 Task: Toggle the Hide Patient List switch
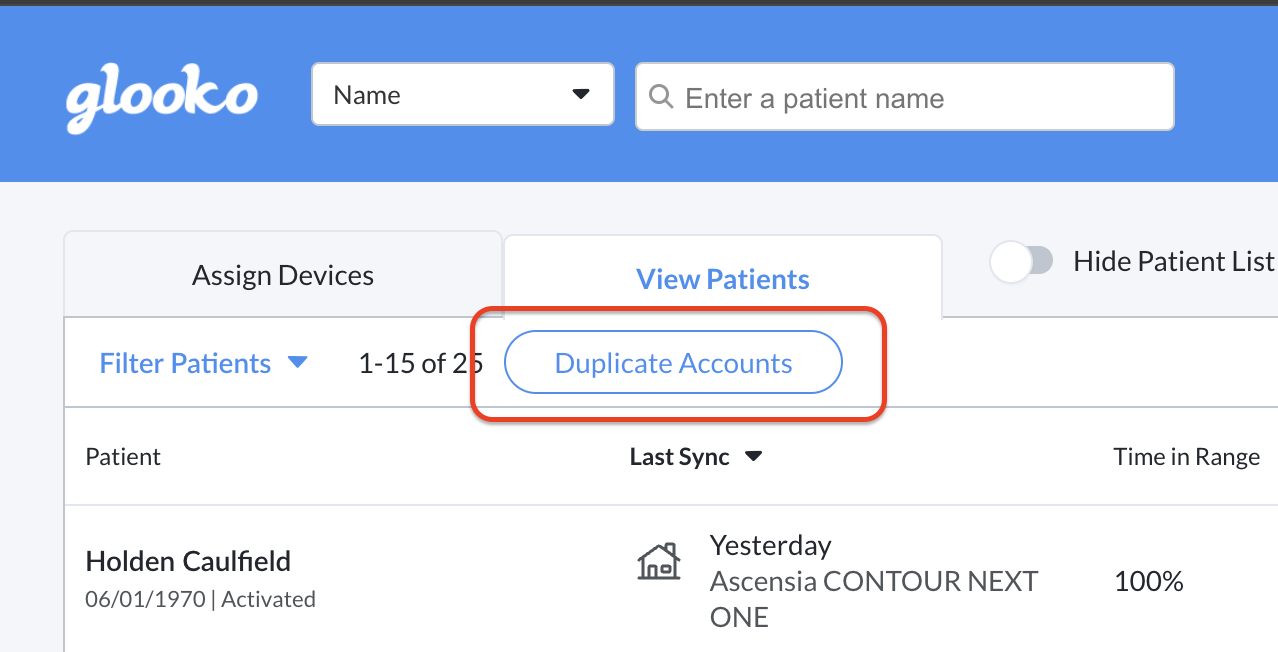(x=1021, y=260)
